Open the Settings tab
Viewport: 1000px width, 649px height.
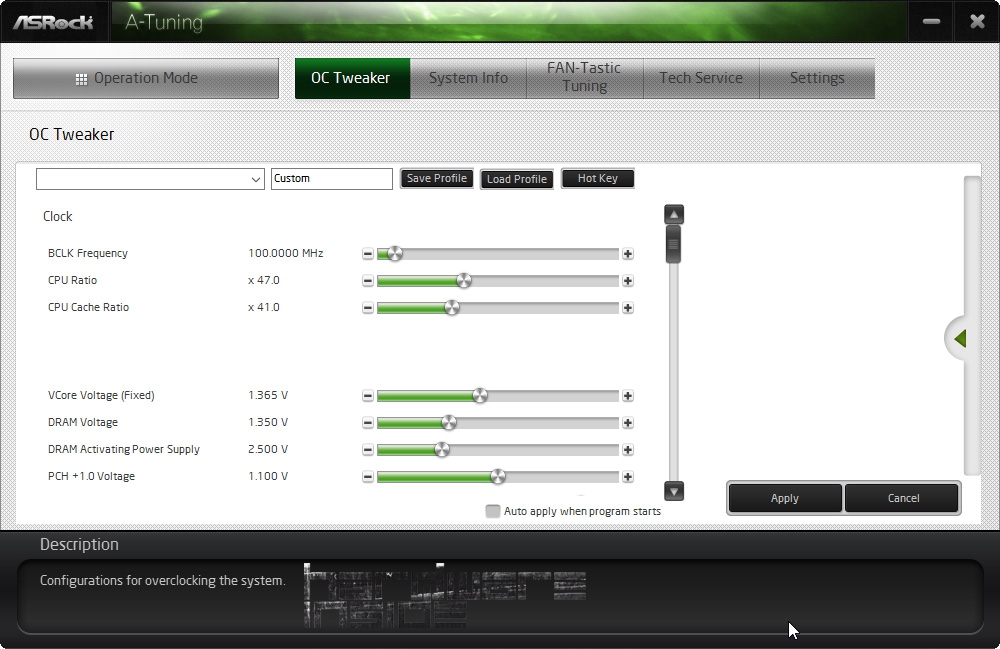[817, 78]
